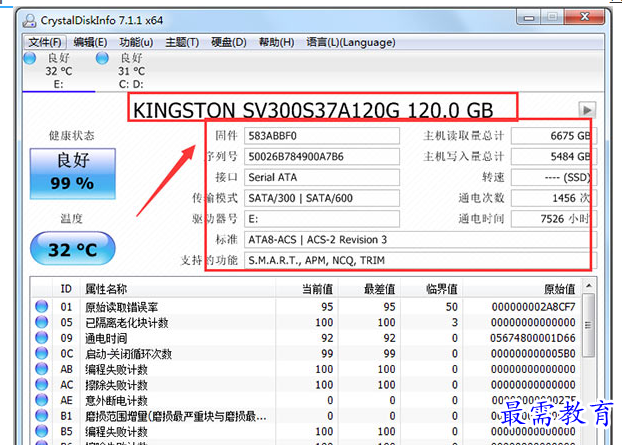Click the drive letter field E:
Screen dimensions: 622x445
coord(322,219)
